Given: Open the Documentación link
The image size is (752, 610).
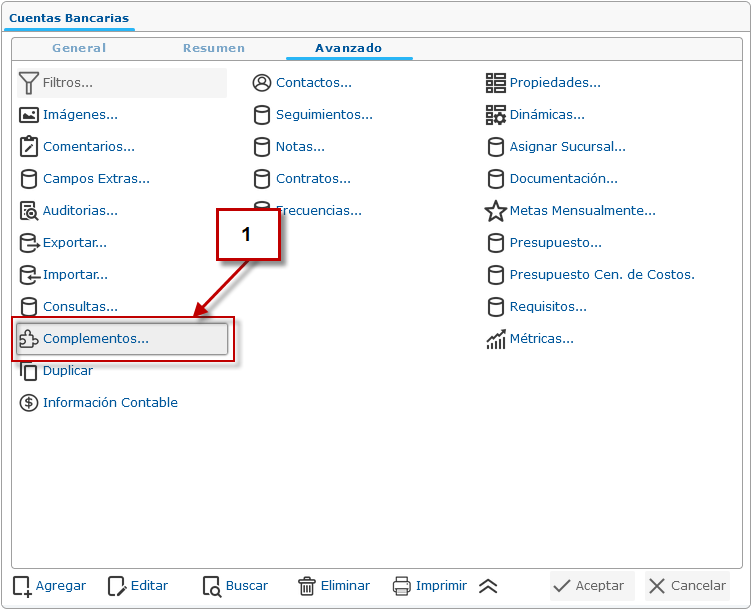Looking at the screenshot, I should (x=564, y=179).
